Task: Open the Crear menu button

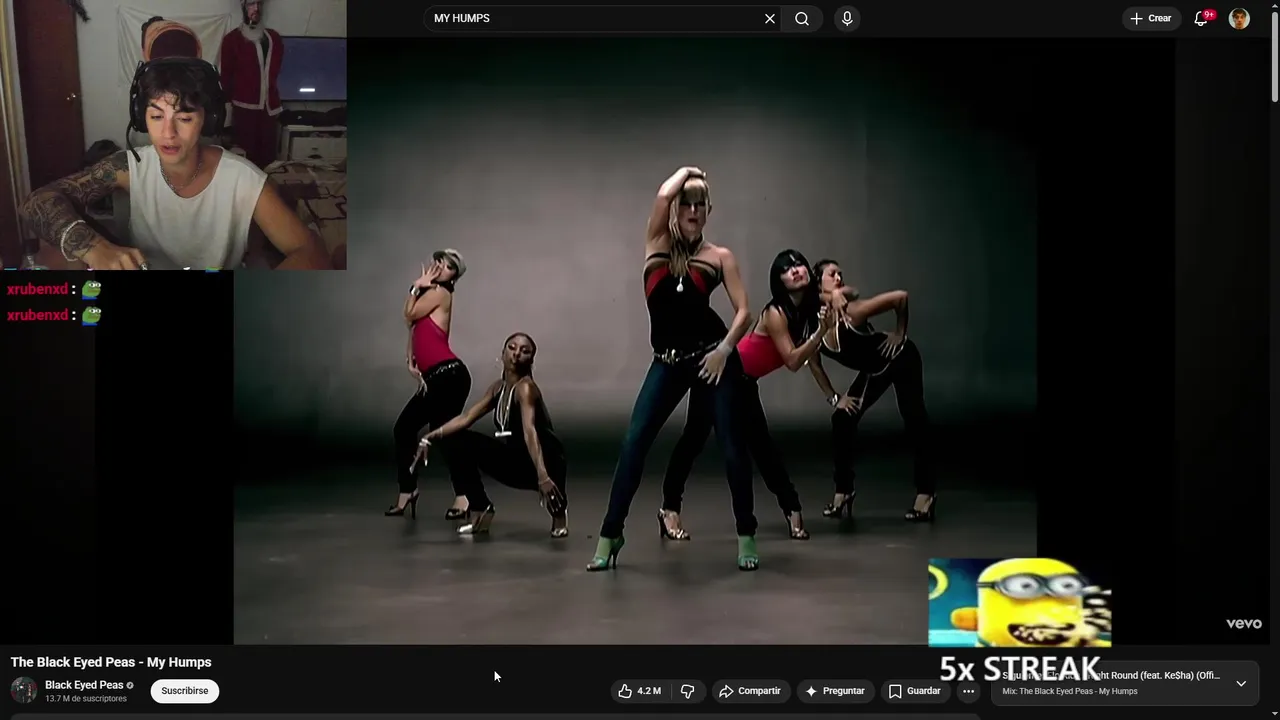Action: click(1150, 19)
